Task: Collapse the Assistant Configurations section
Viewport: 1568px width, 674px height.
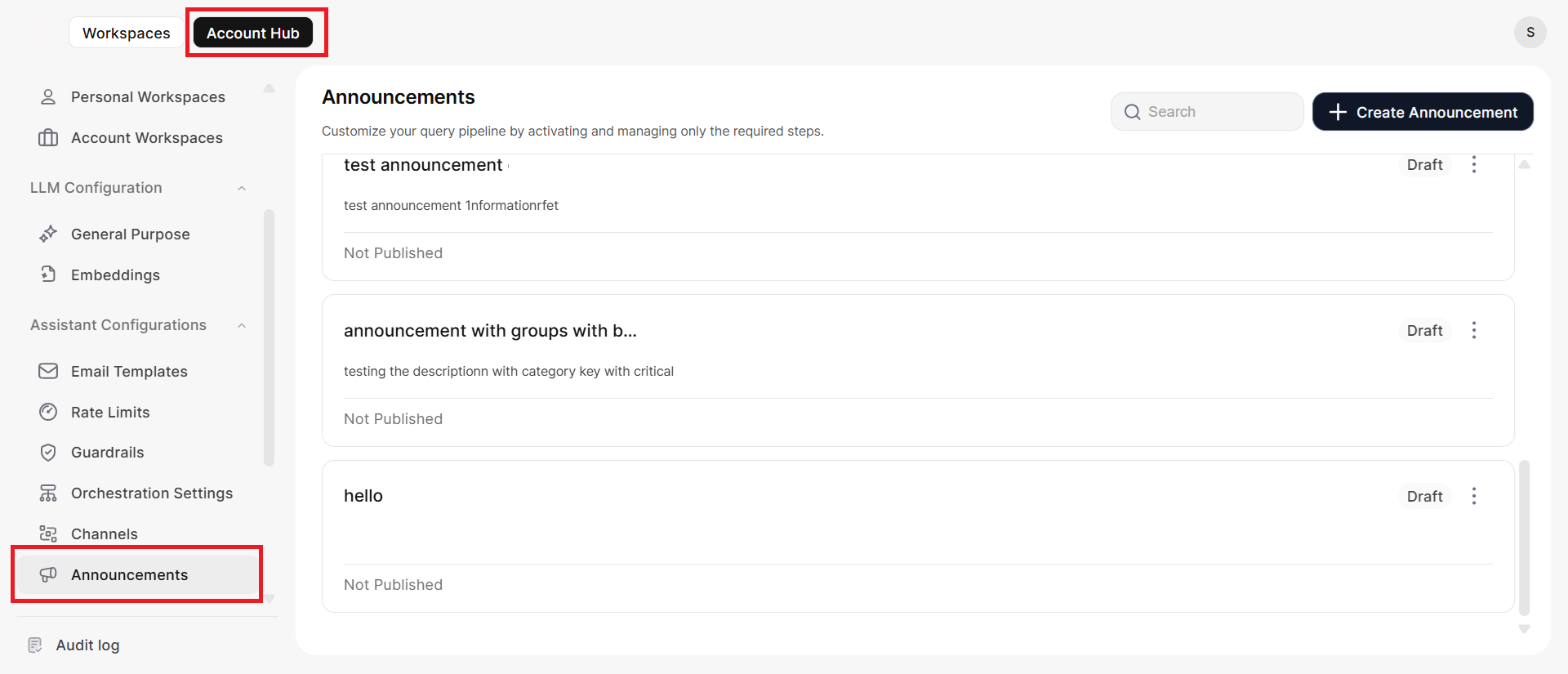Action: coord(242,326)
